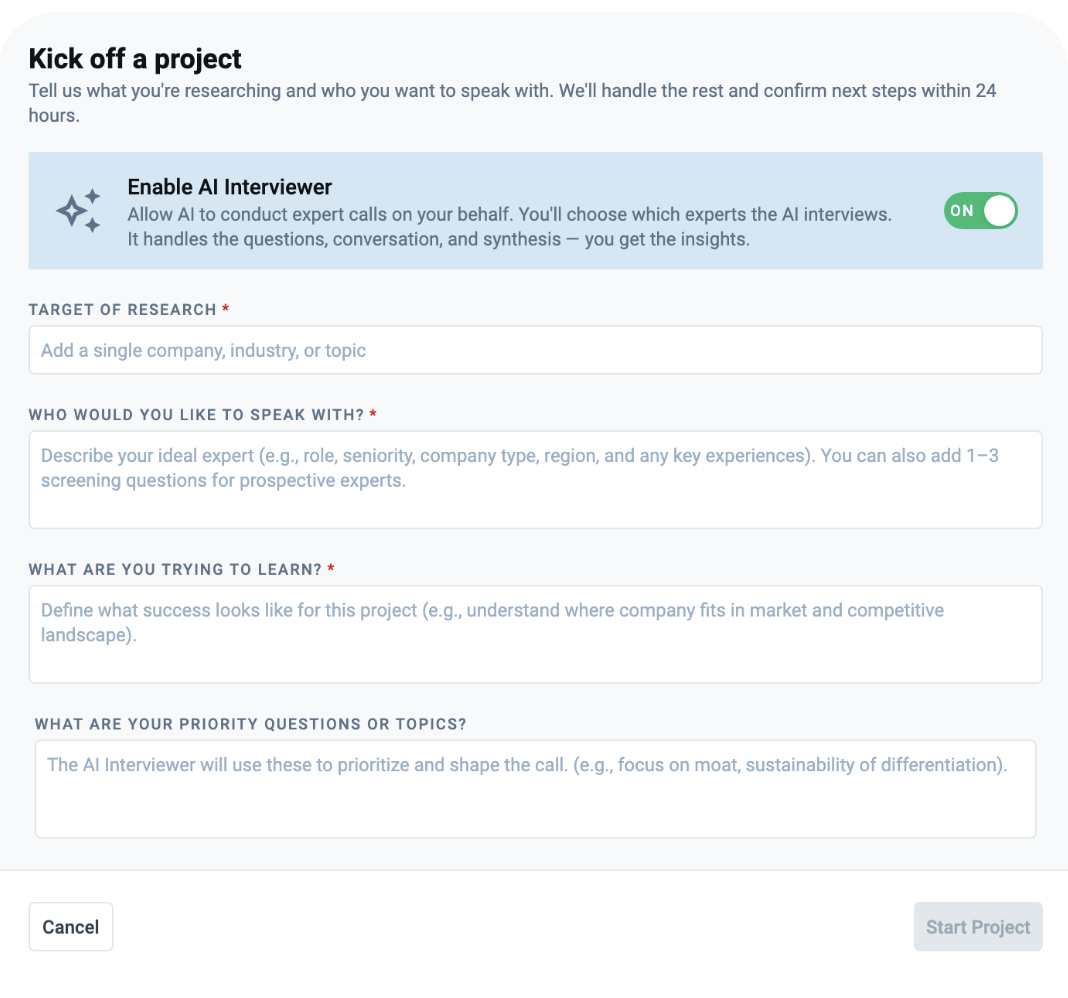
Task: Click the Start Project button
Action: pyautogui.click(x=977, y=927)
